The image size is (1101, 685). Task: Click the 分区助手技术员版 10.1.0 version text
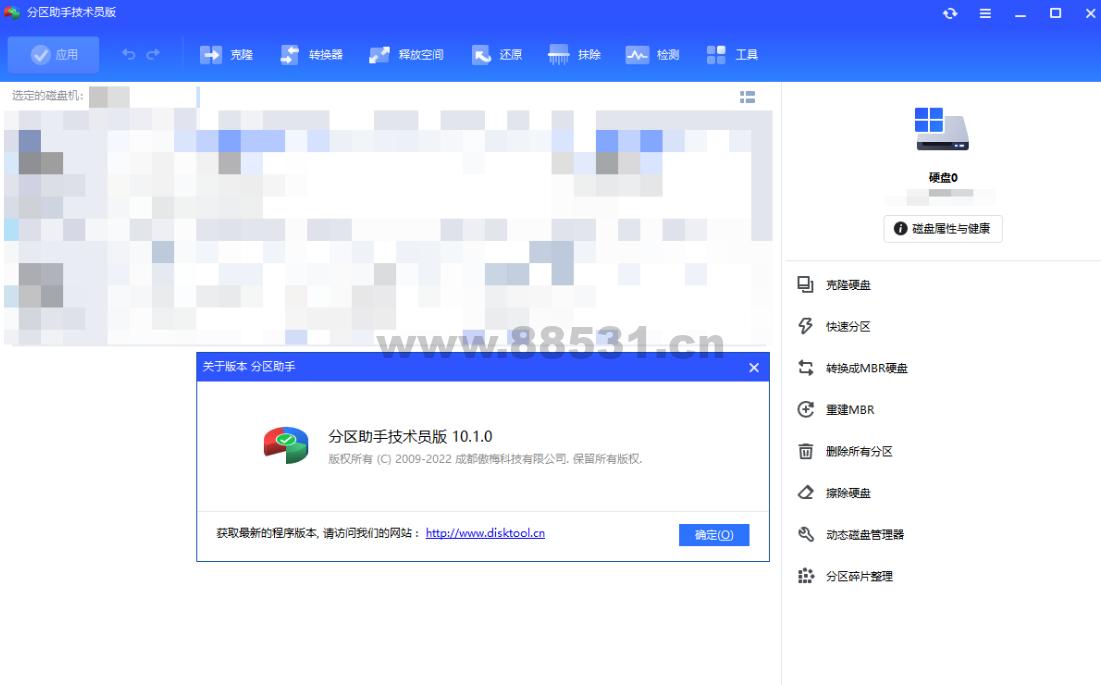tap(410, 437)
